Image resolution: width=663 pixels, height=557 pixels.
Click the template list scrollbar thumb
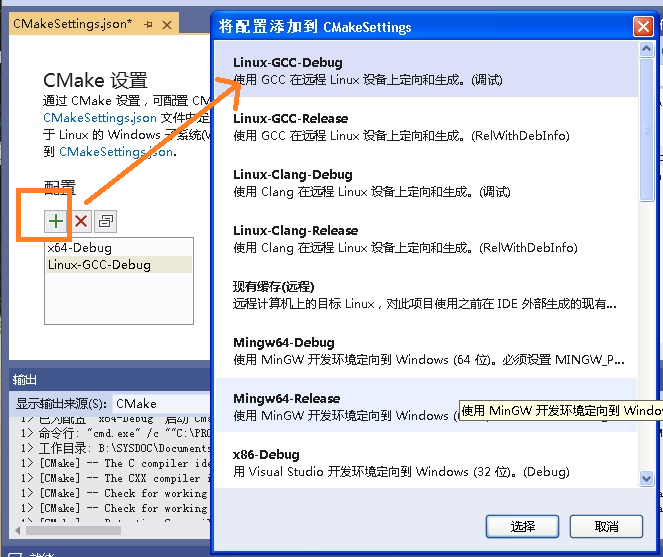pos(647,129)
